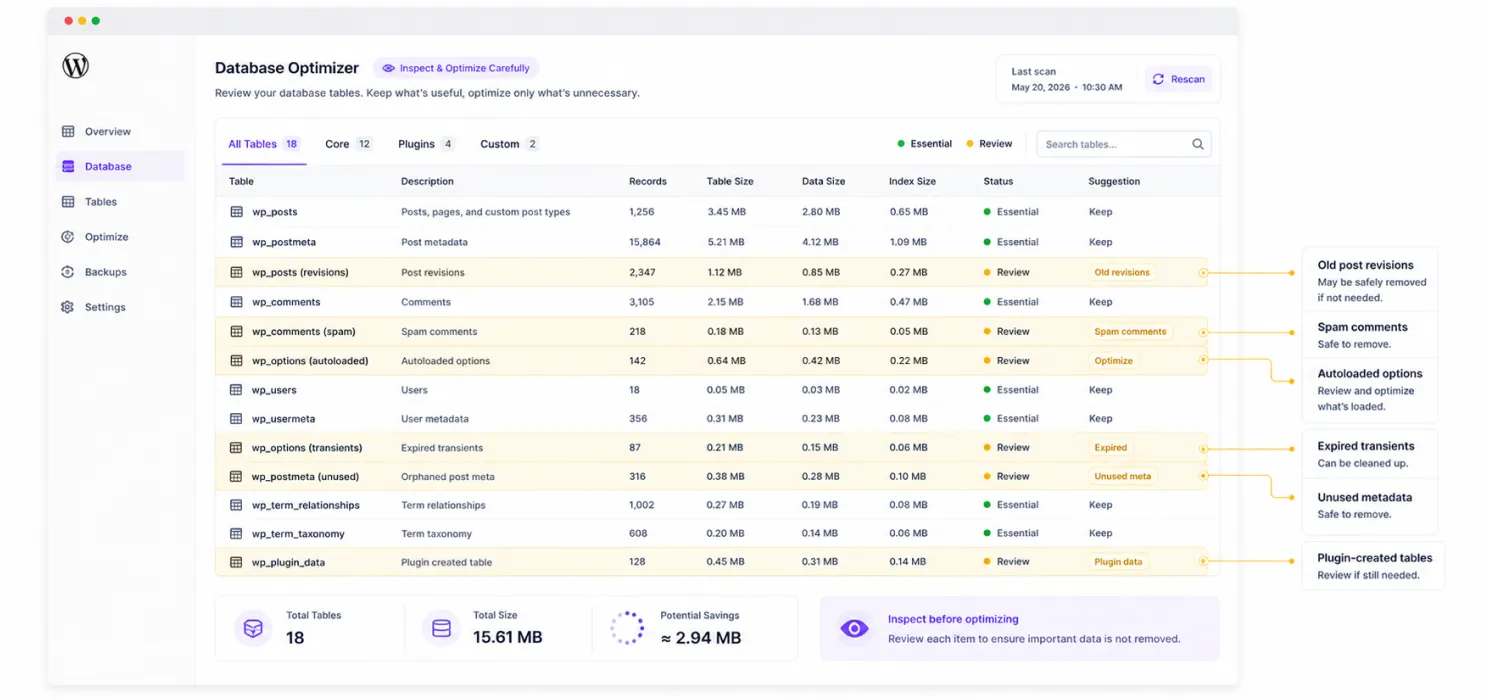1488x700 pixels.
Task: Click the table icon for wp_postmeta row
Action: pyautogui.click(x=237, y=242)
